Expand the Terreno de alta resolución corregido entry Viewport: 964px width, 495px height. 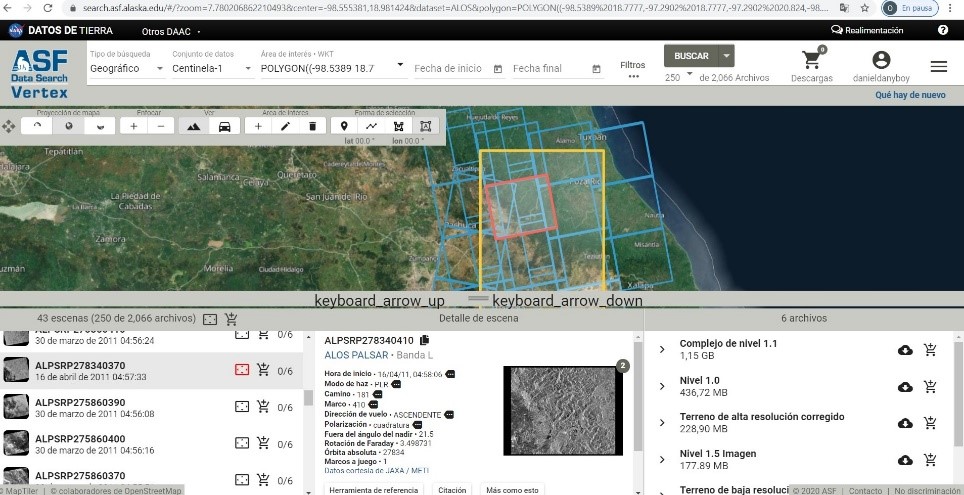(x=662, y=423)
